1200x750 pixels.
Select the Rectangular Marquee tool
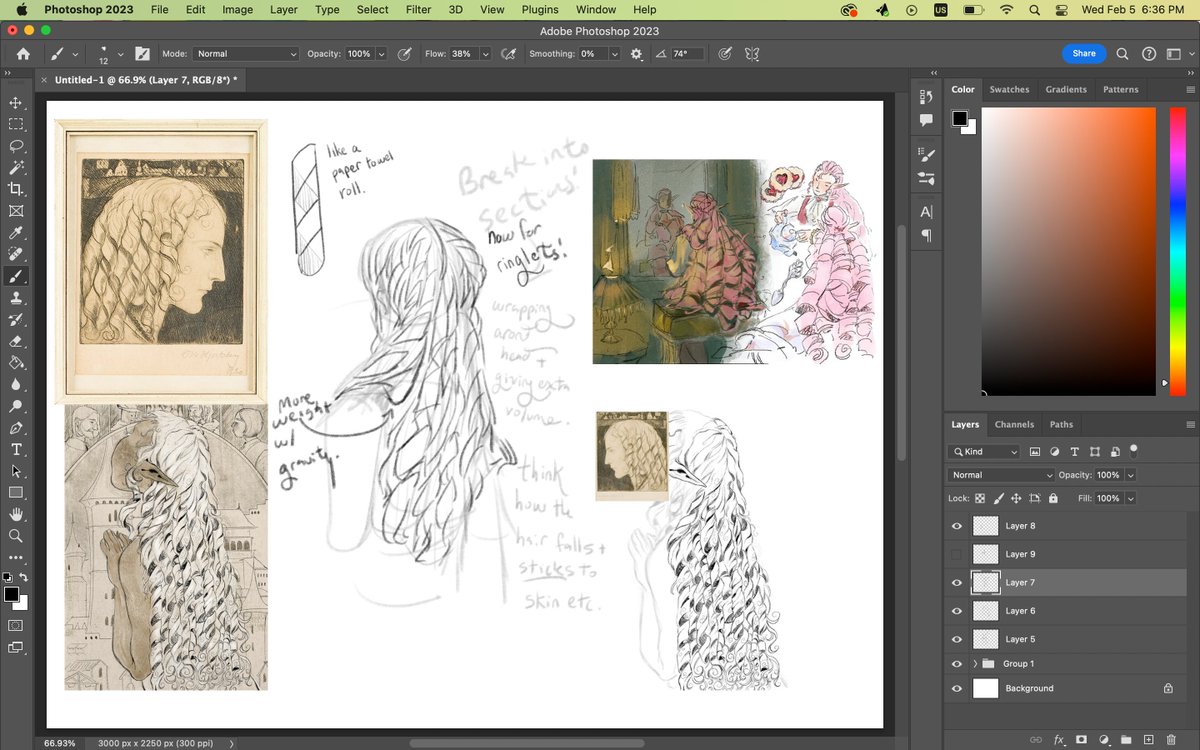point(16,124)
